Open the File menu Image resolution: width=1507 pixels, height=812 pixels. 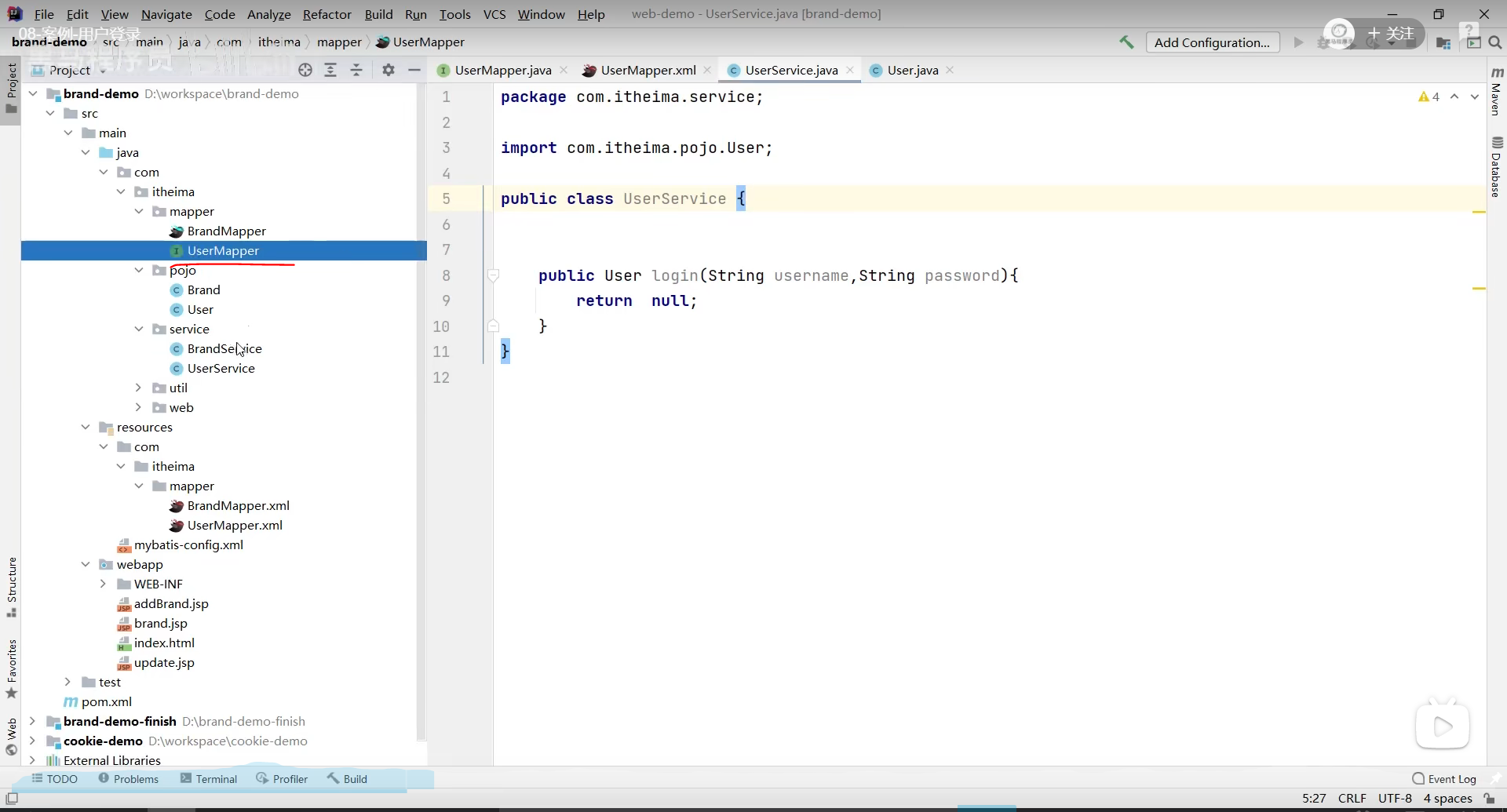pos(44,14)
